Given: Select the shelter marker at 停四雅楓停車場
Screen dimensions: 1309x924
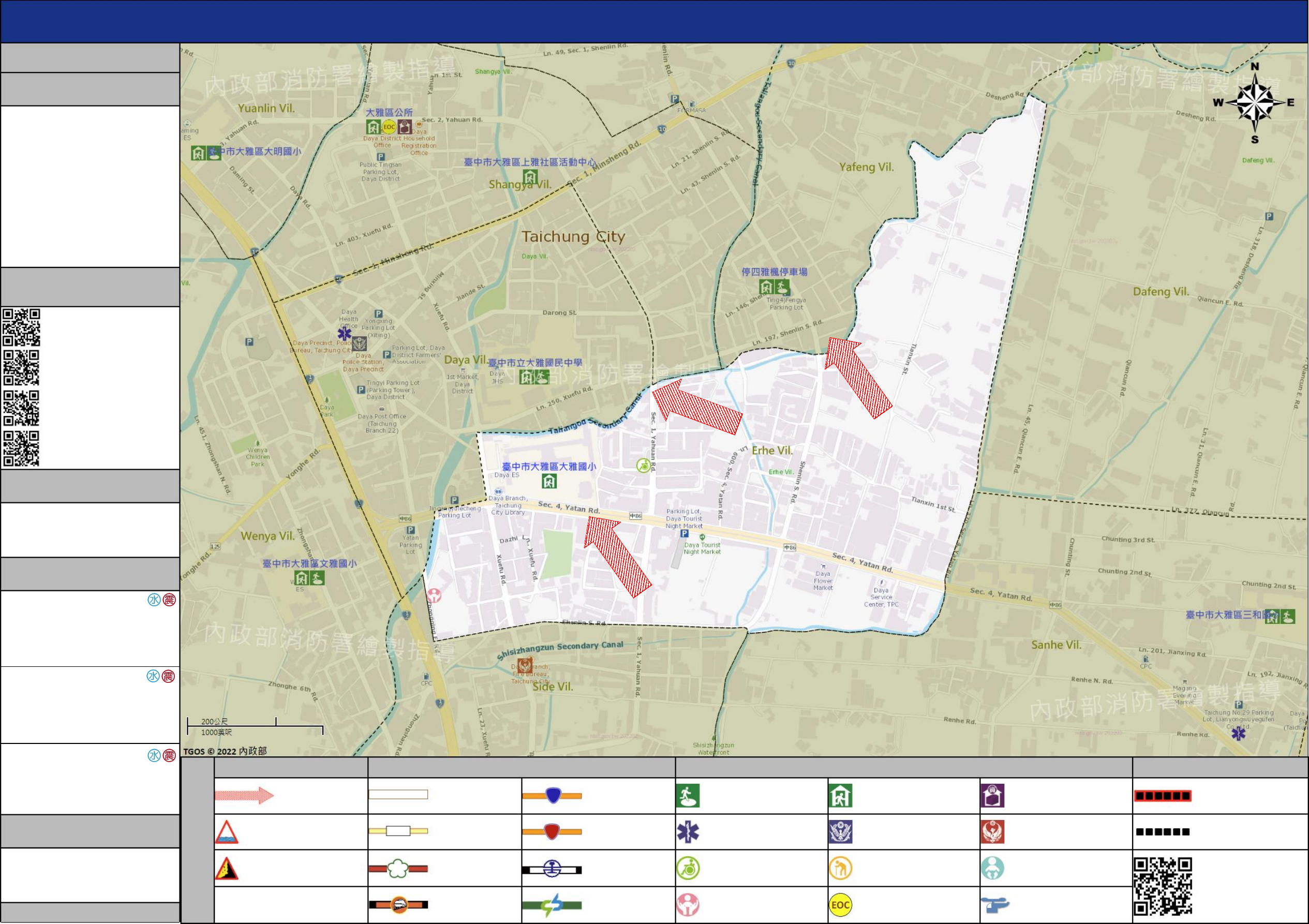Looking at the screenshot, I should pyautogui.click(x=766, y=287).
